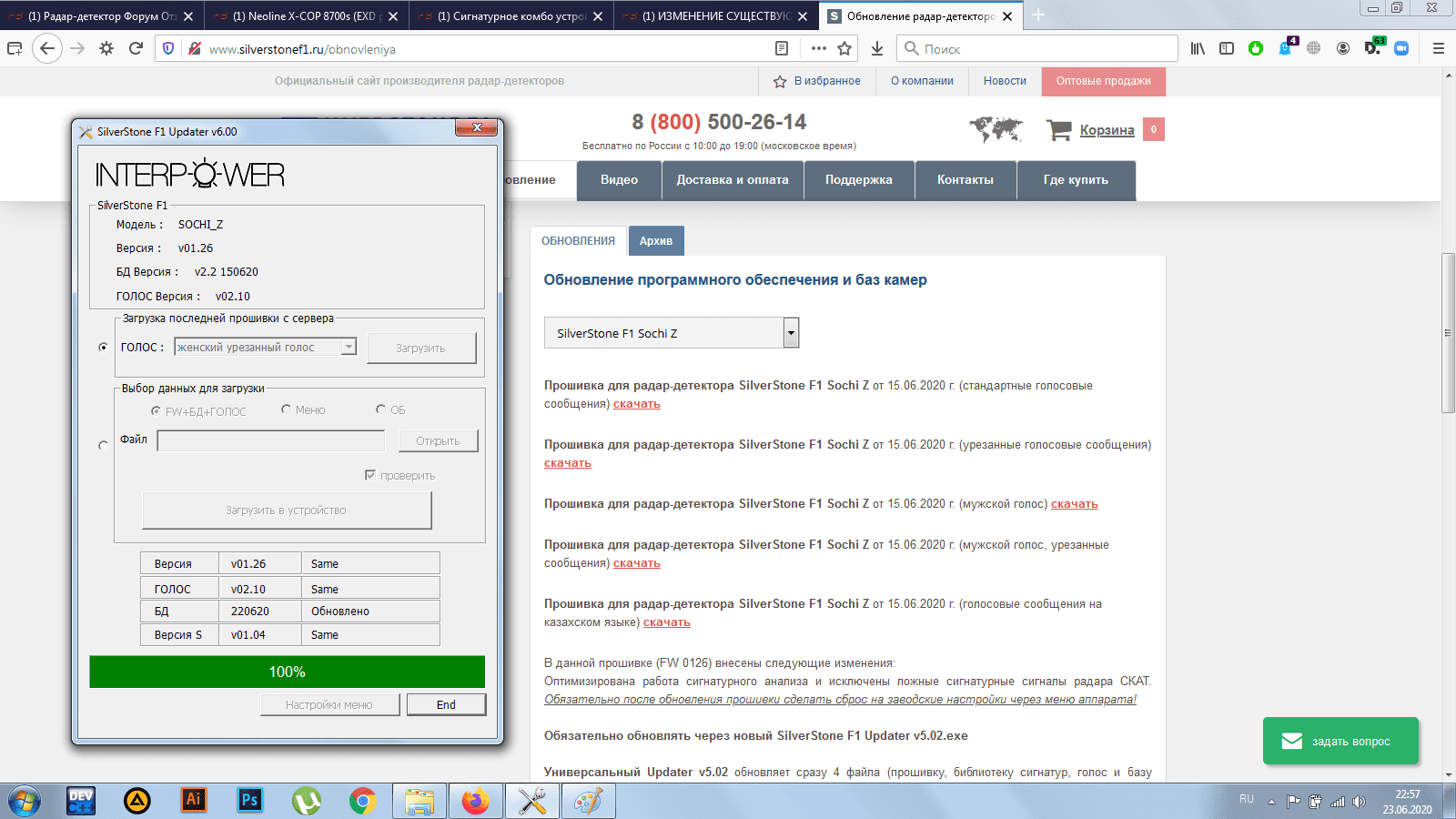This screenshot has width=1456, height=819.
Task: Switch to the SilverStone Updater taskbar button
Action: click(x=531, y=801)
